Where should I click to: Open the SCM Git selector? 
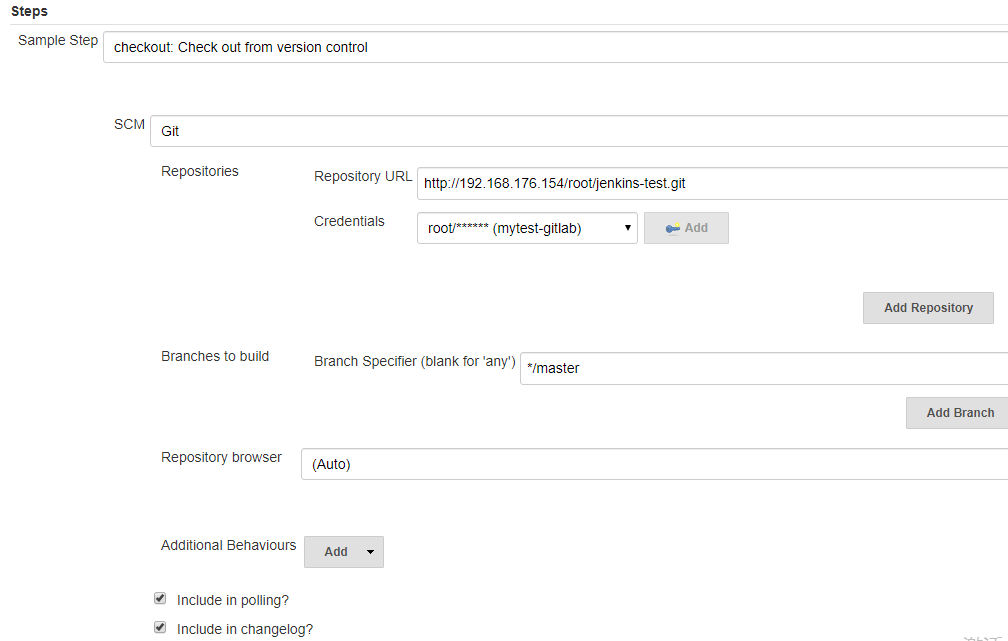click(x=578, y=131)
